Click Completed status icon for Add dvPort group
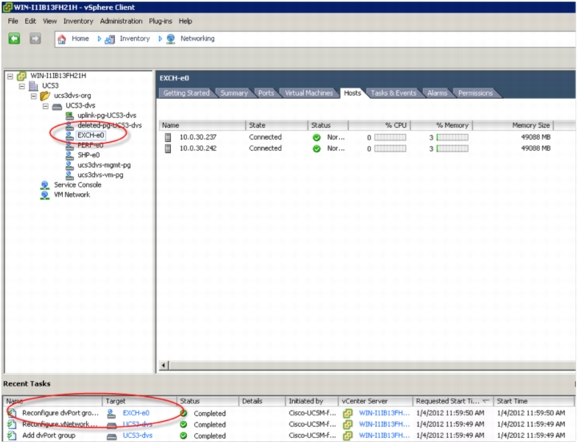The height and width of the screenshot is (445, 578). tap(183, 436)
